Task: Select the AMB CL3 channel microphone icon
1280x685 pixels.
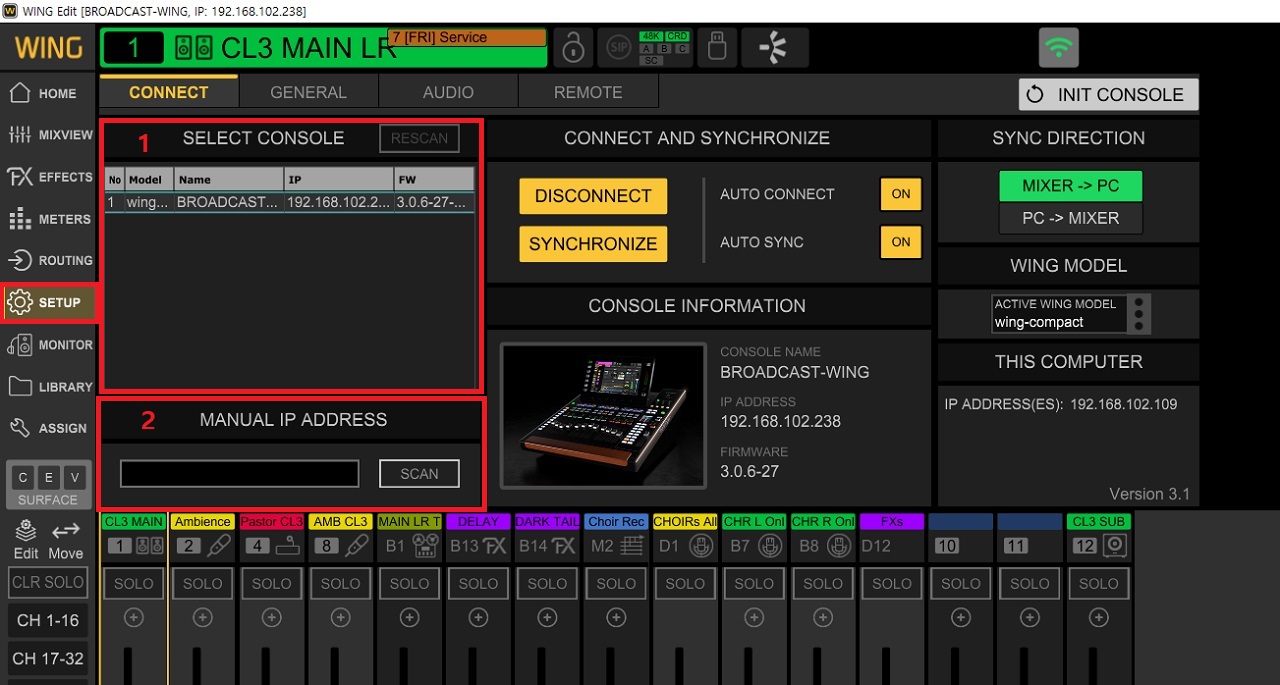Action: coord(355,546)
